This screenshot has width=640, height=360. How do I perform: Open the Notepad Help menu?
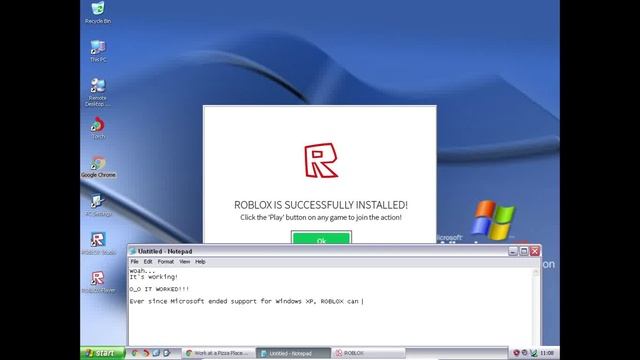point(200,262)
